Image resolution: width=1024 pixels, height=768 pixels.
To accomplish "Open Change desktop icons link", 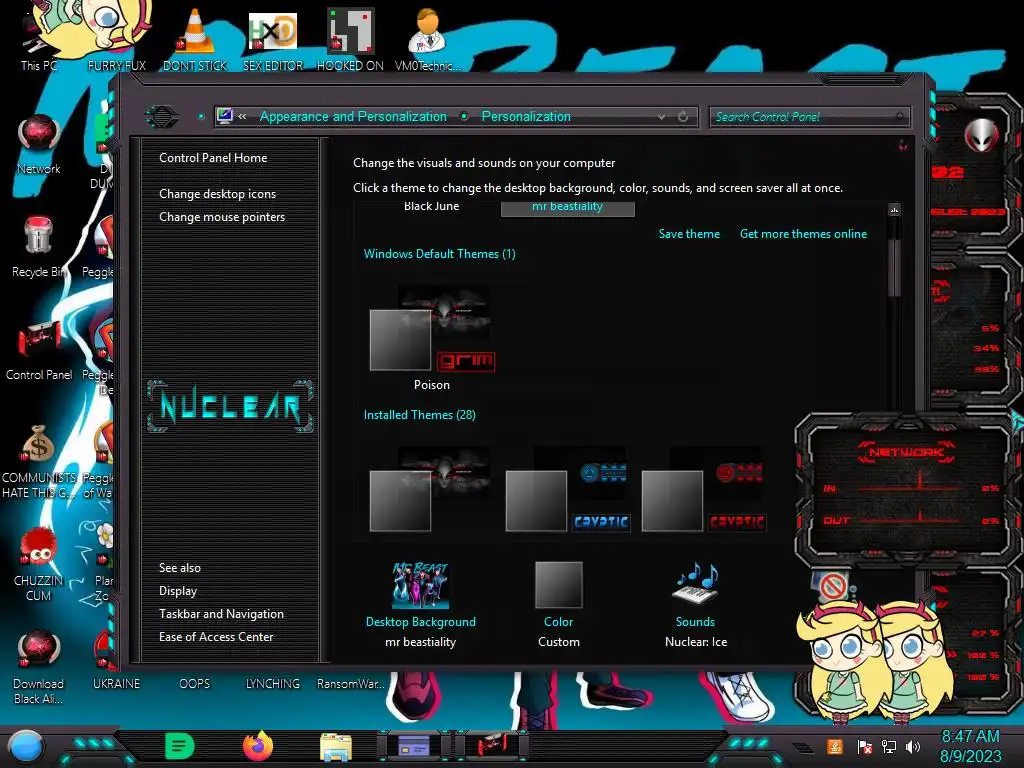I will click(217, 194).
